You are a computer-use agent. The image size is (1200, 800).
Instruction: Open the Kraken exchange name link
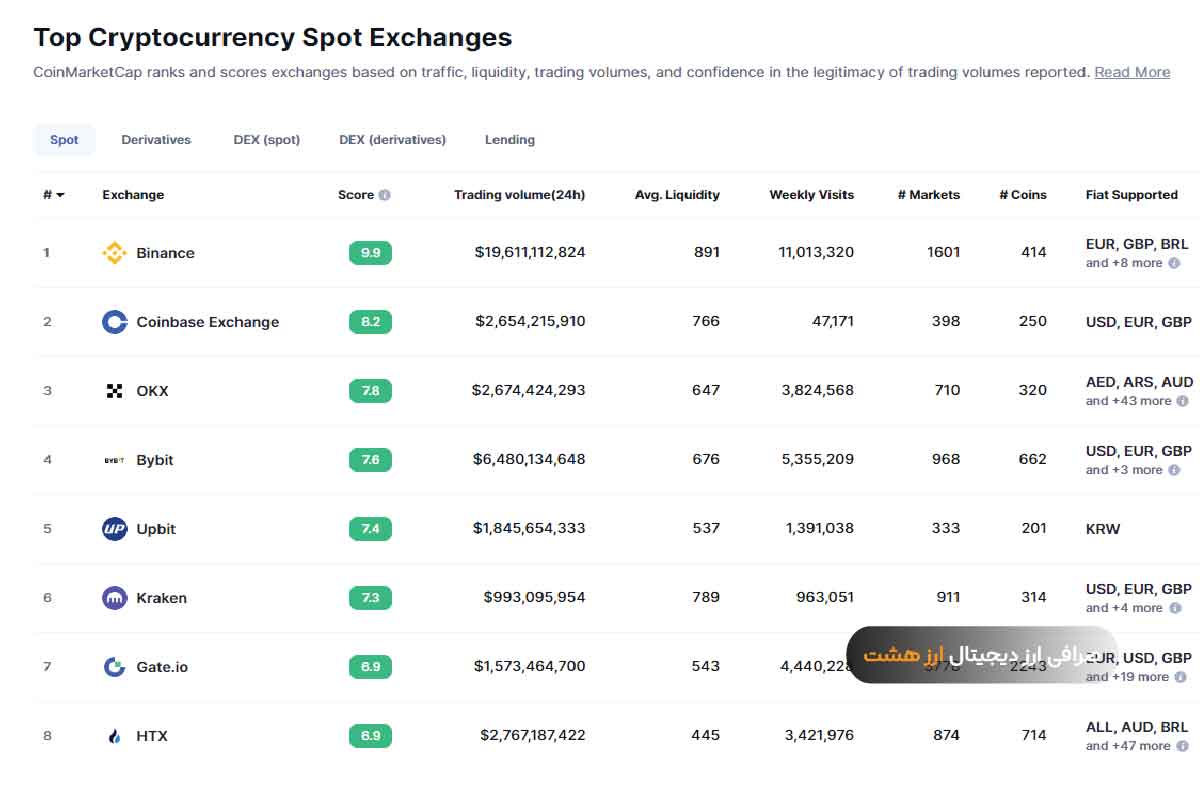click(x=161, y=598)
